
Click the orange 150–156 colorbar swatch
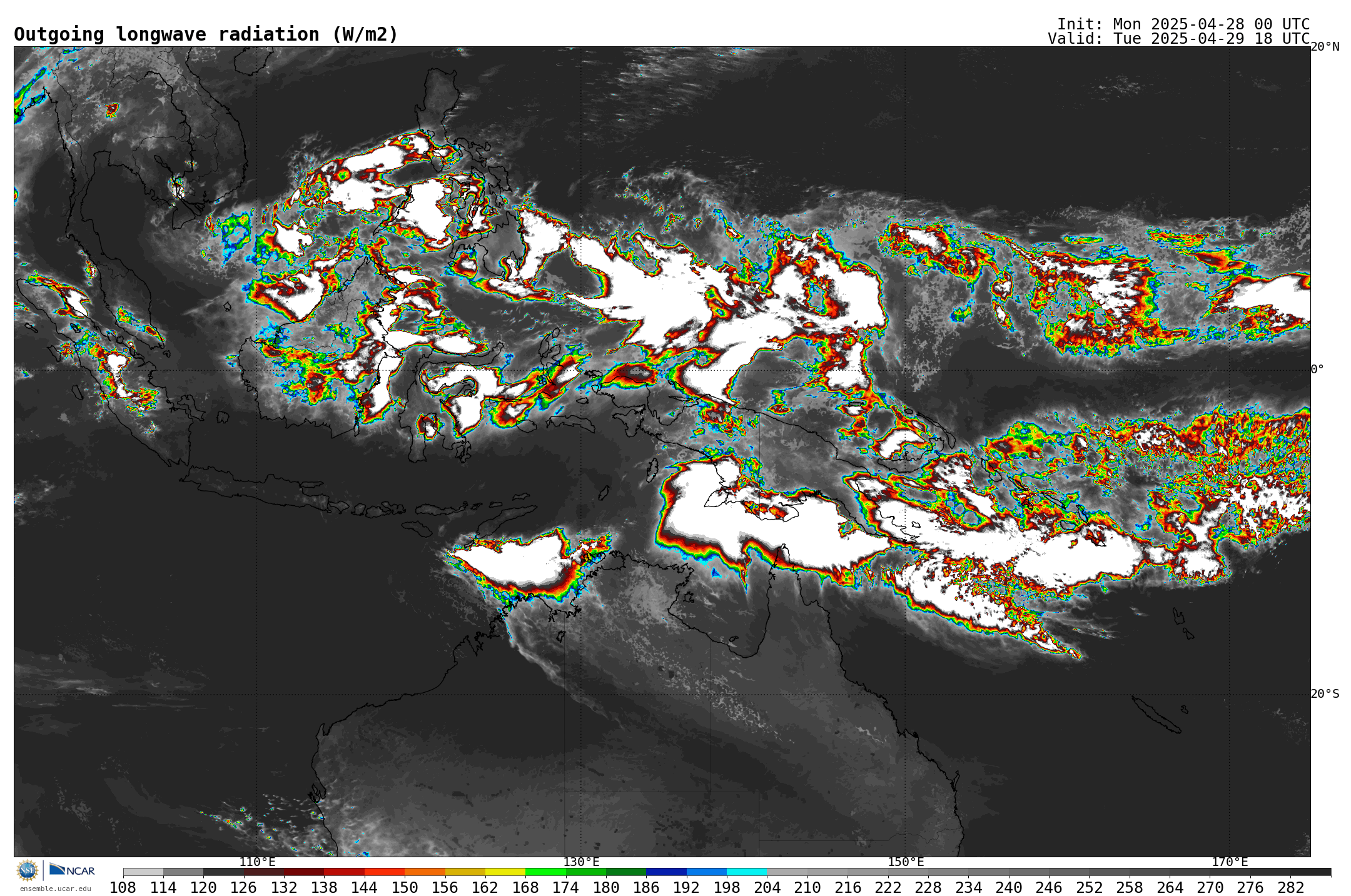tap(425, 872)
